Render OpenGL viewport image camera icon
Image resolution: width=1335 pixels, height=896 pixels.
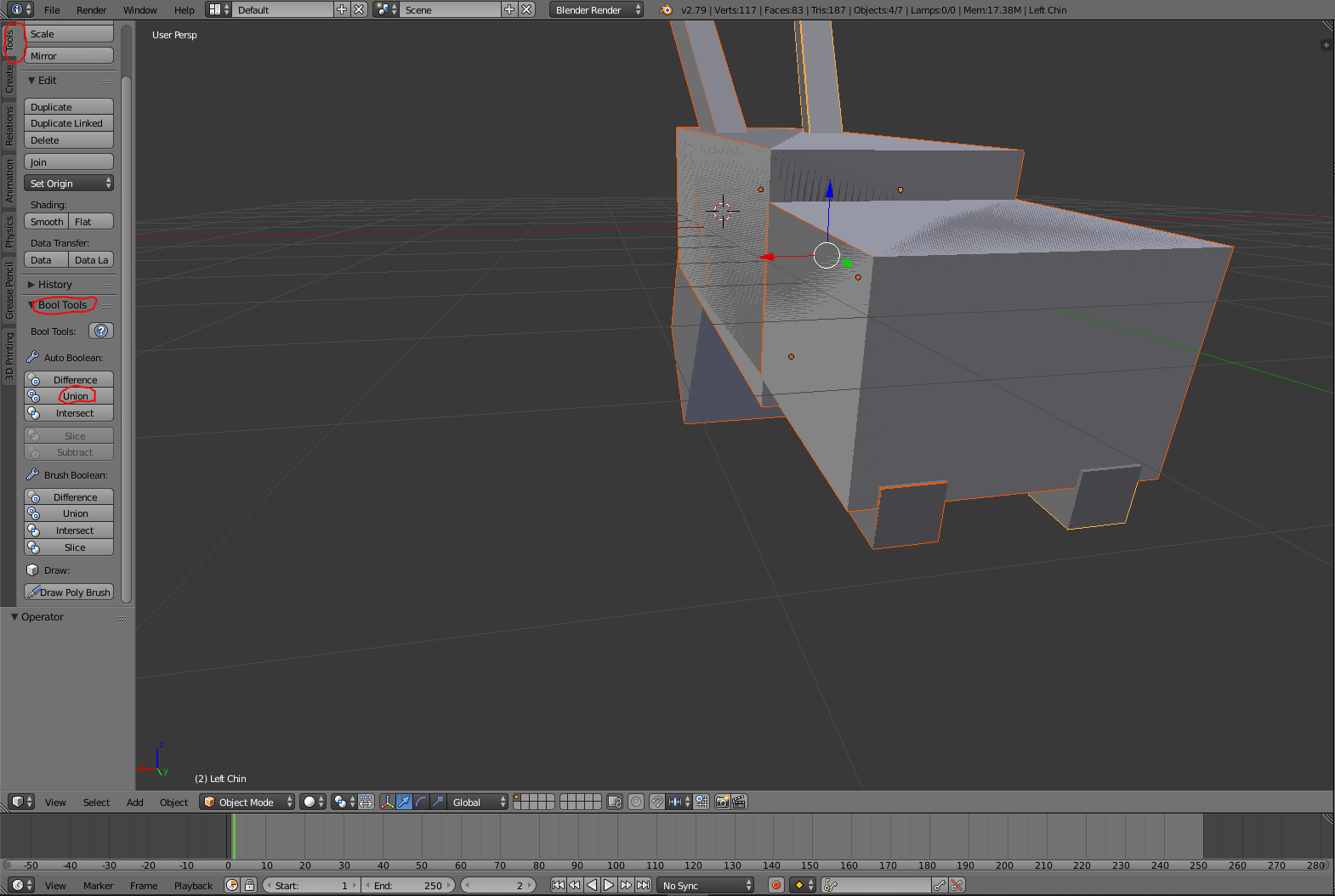coord(723,802)
